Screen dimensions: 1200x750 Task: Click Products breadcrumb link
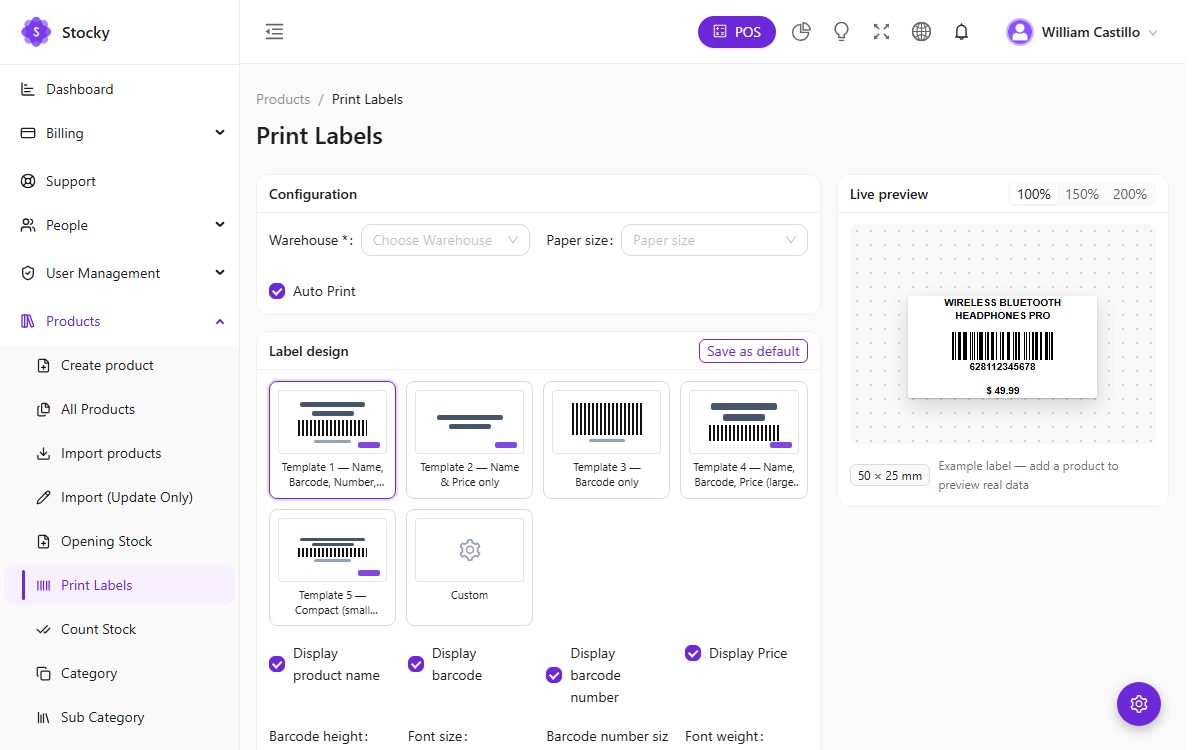pyautogui.click(x=283, y=99)
